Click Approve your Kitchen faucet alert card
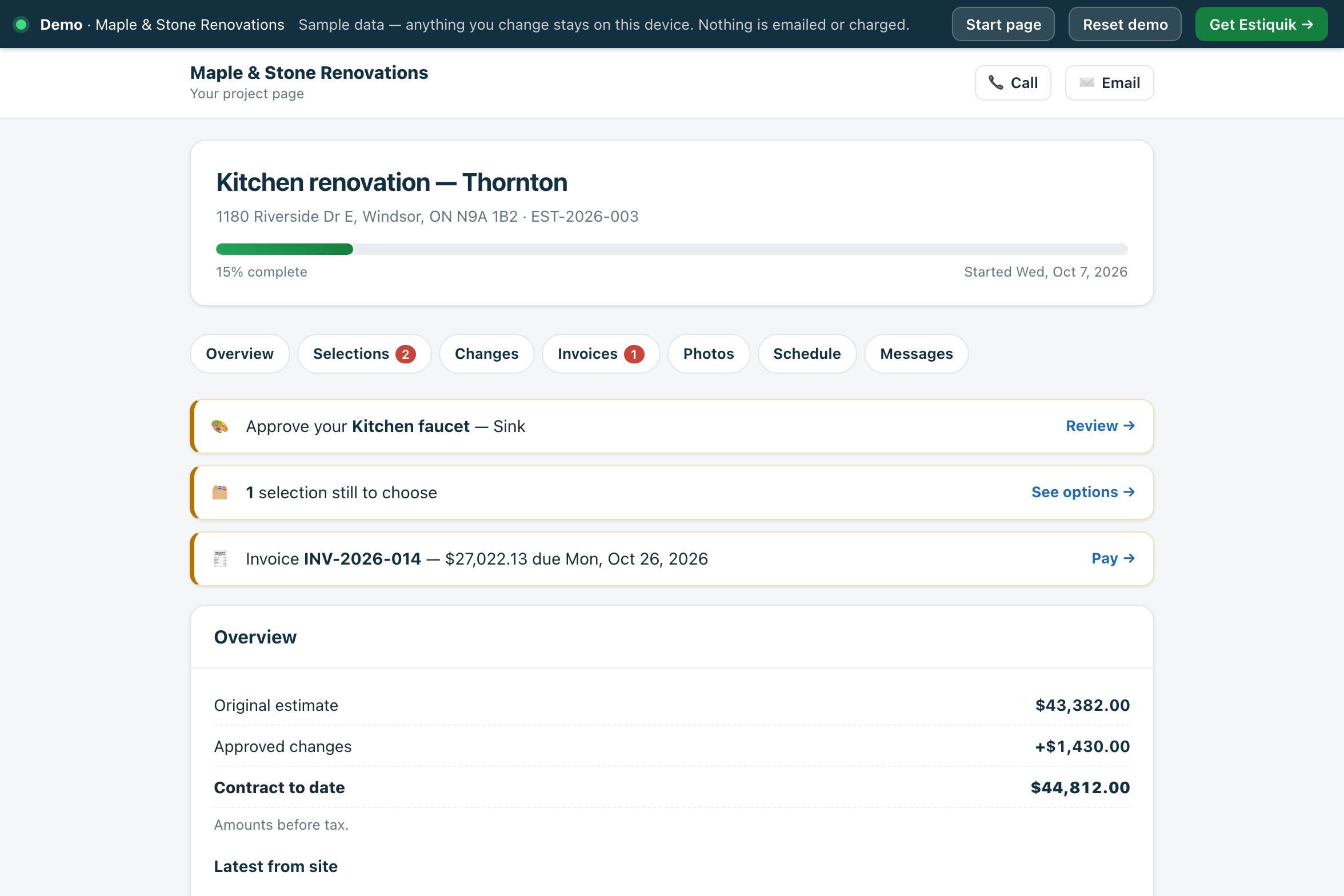 click(671, 426)
